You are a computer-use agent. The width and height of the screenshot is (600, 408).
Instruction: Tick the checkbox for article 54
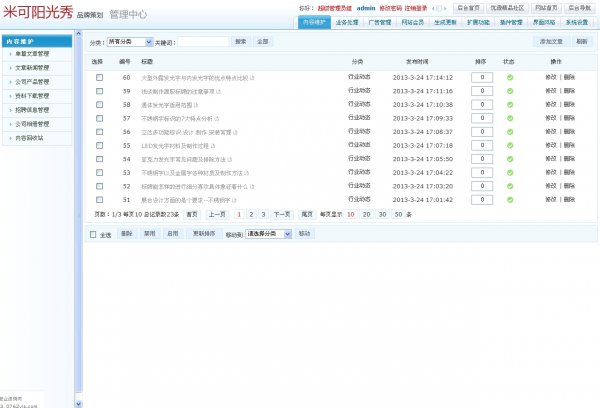pyautogui.click(x=99, y=159)
